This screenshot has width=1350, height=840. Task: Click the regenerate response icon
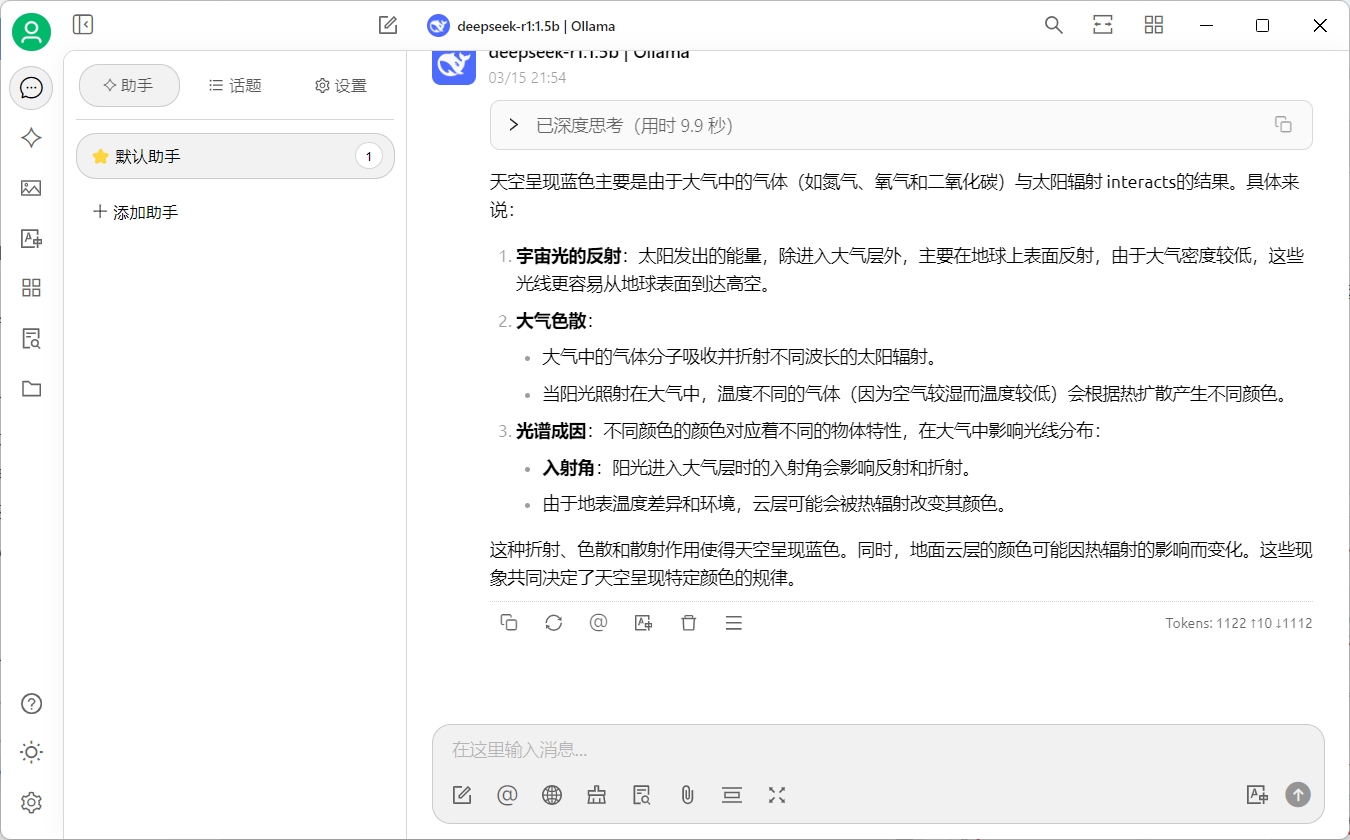(553, 623)
